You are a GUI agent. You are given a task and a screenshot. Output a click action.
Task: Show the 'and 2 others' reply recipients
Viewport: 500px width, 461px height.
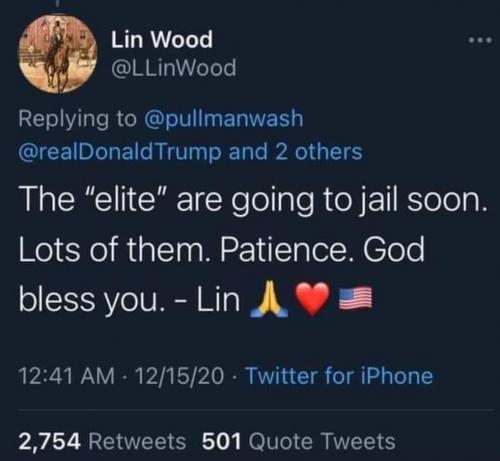click(295, 151)
